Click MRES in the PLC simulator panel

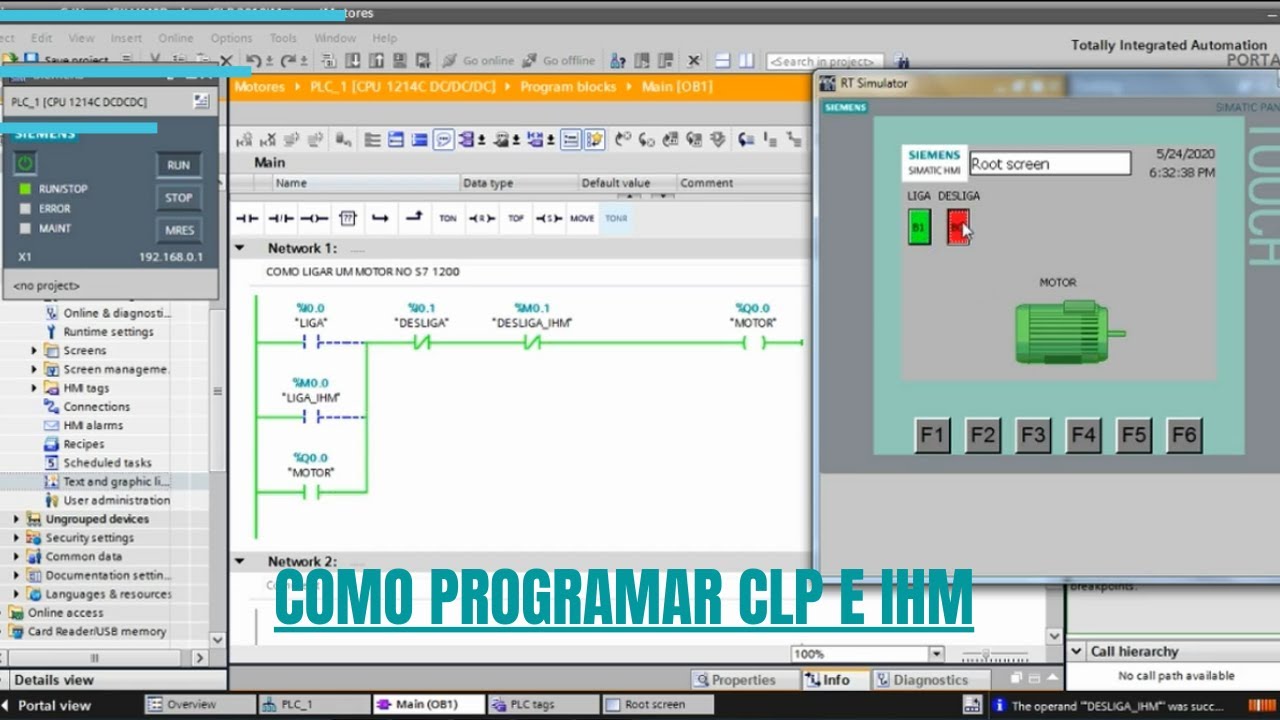tap(179, 230)
